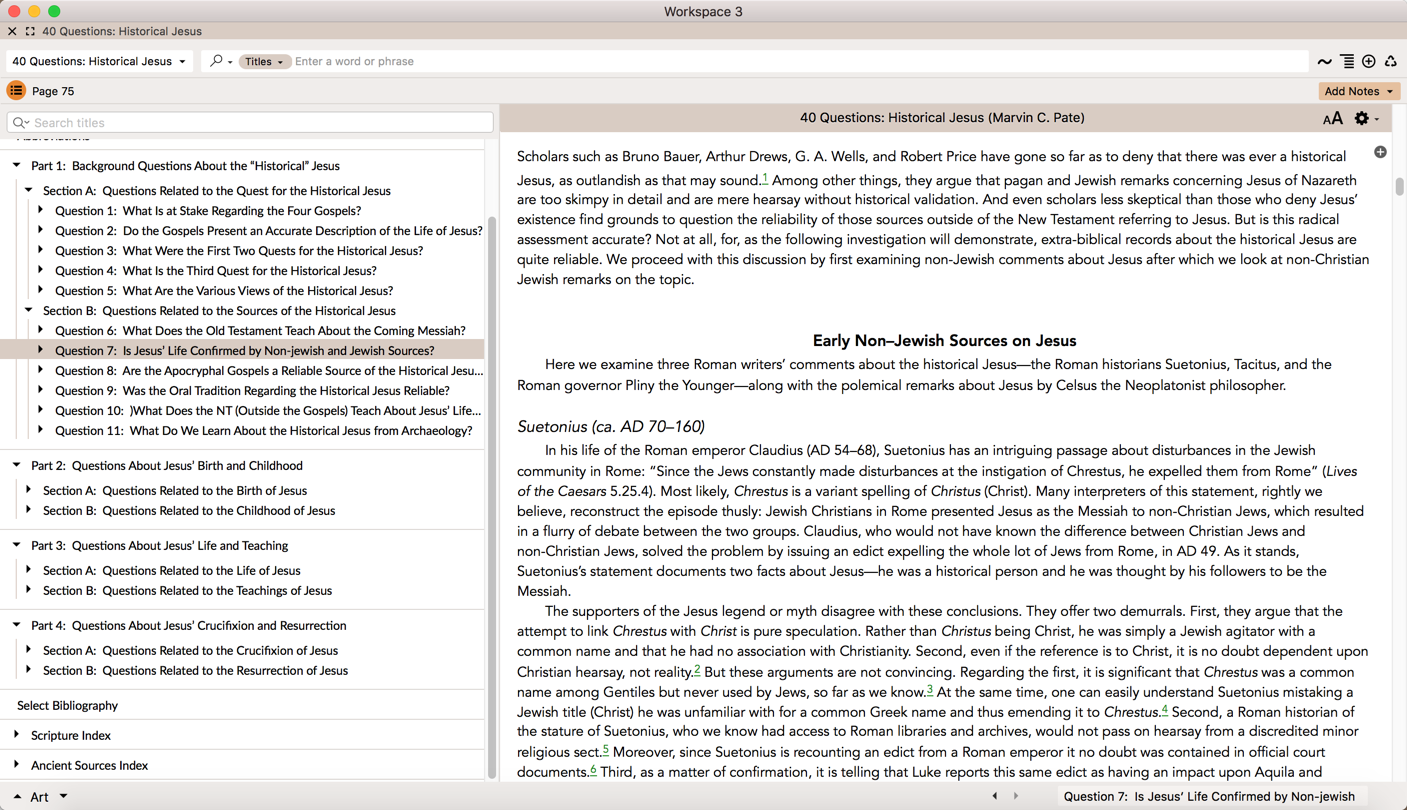Screen dimensions: 1407x810
Task: Open Select Bibliography entry
Action: coord(67,706)
